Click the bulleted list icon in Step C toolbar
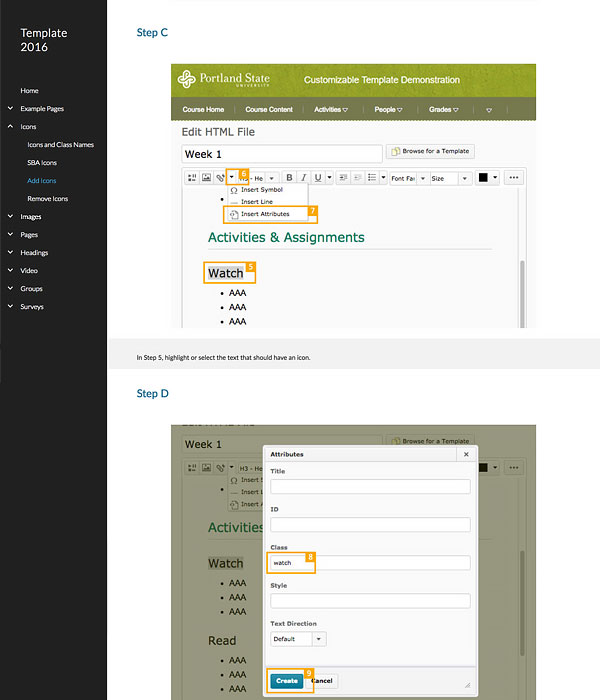Viewport: 600px width, 700px height. tap(372, 178)
